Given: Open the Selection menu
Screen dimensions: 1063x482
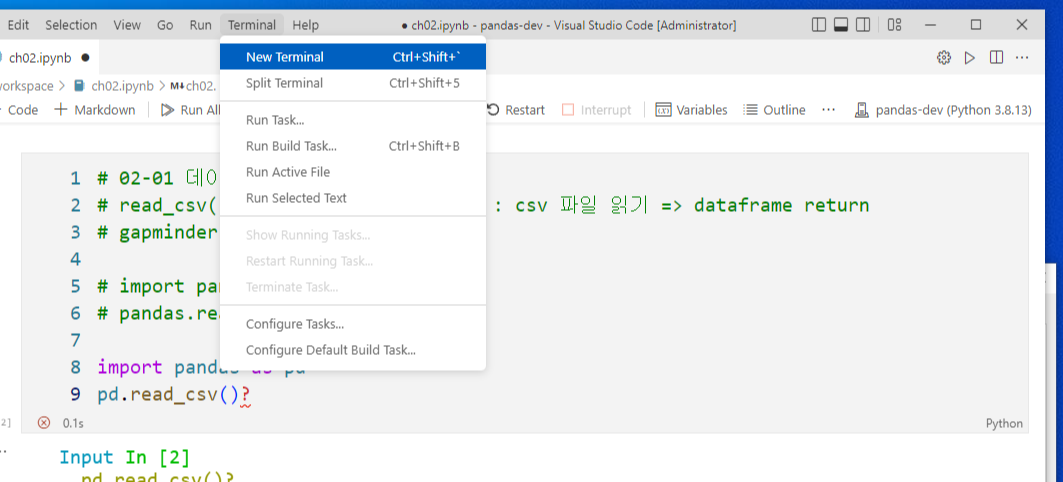Looking at the screenshot, I should coord(71,25).
